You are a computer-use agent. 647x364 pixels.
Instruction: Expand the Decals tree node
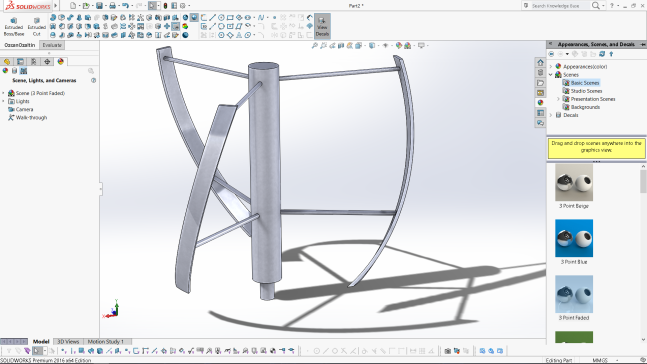tap(551, 115)
